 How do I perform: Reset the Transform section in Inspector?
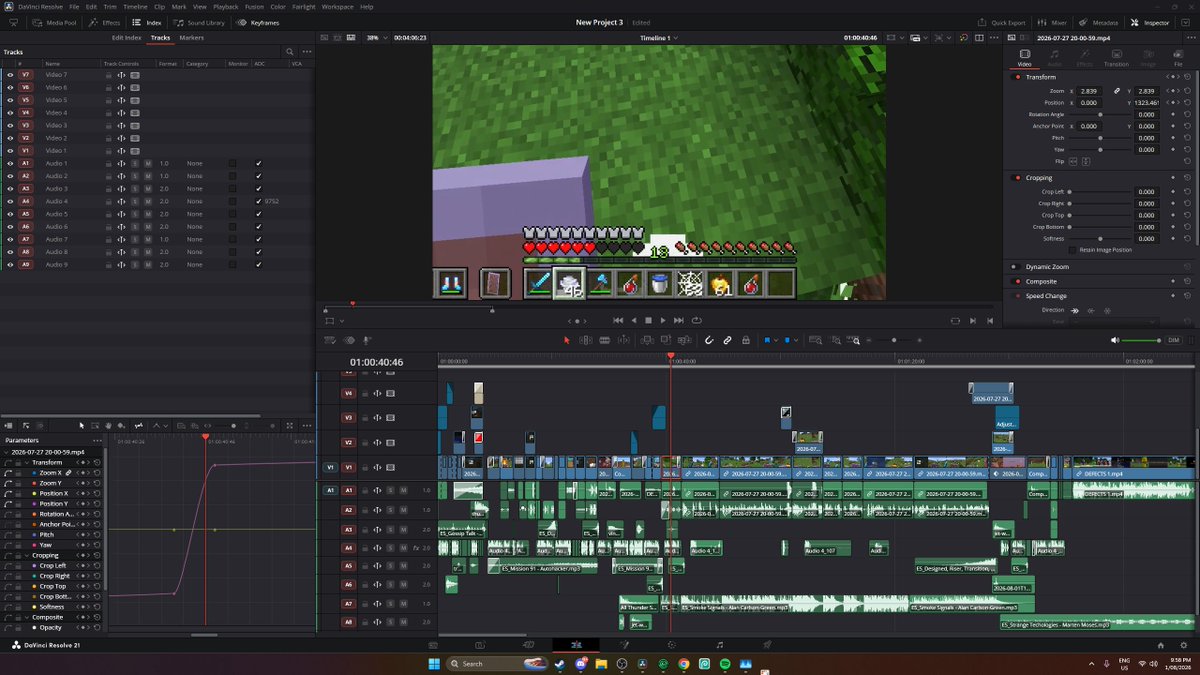tap(1187, 76)
